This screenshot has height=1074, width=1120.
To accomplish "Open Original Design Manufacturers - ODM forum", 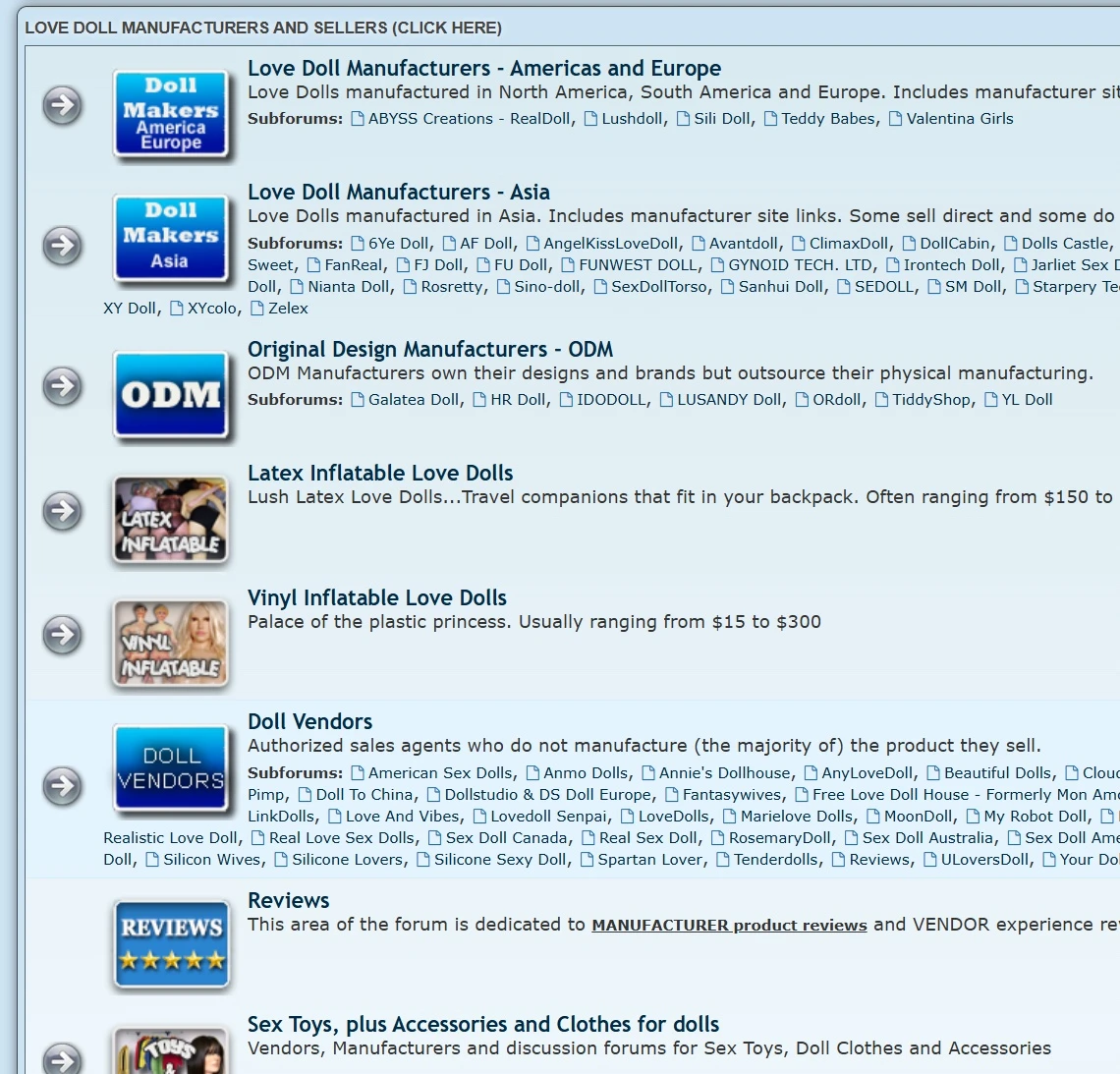I will coord(430,350).
